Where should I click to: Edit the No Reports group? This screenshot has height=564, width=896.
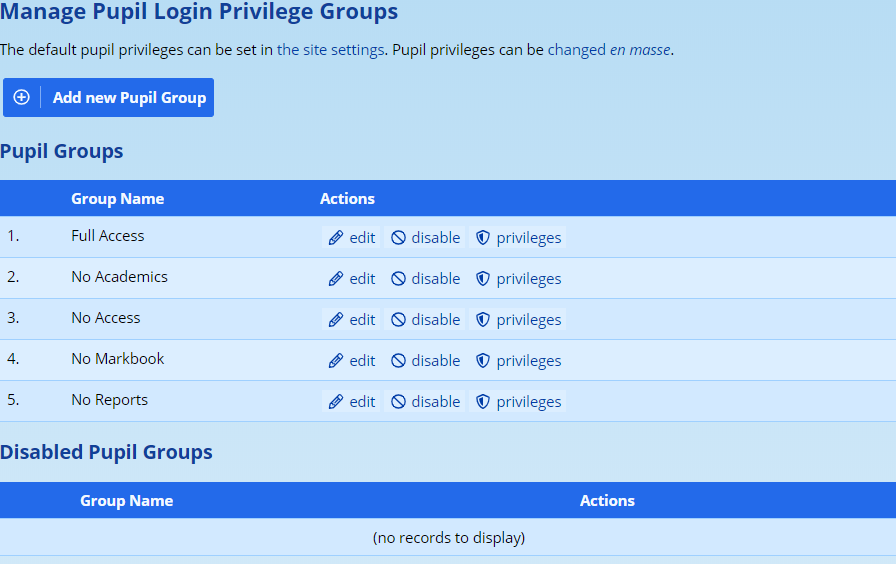(x=351, y=402)
